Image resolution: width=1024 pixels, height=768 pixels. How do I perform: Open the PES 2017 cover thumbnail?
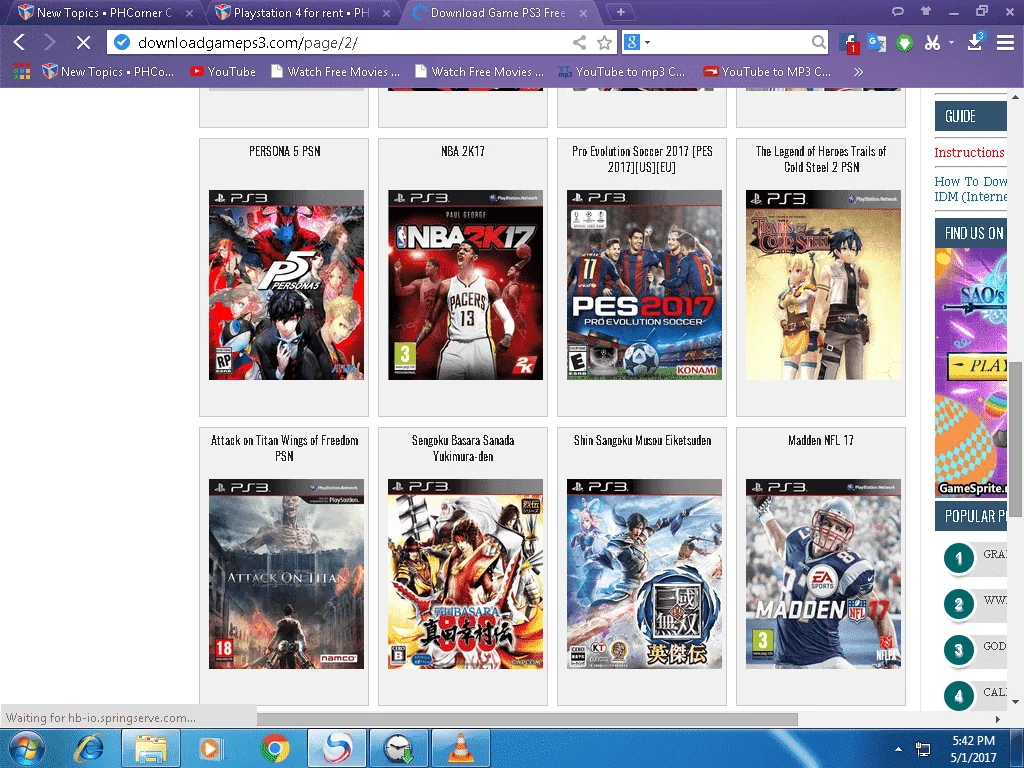644,285
